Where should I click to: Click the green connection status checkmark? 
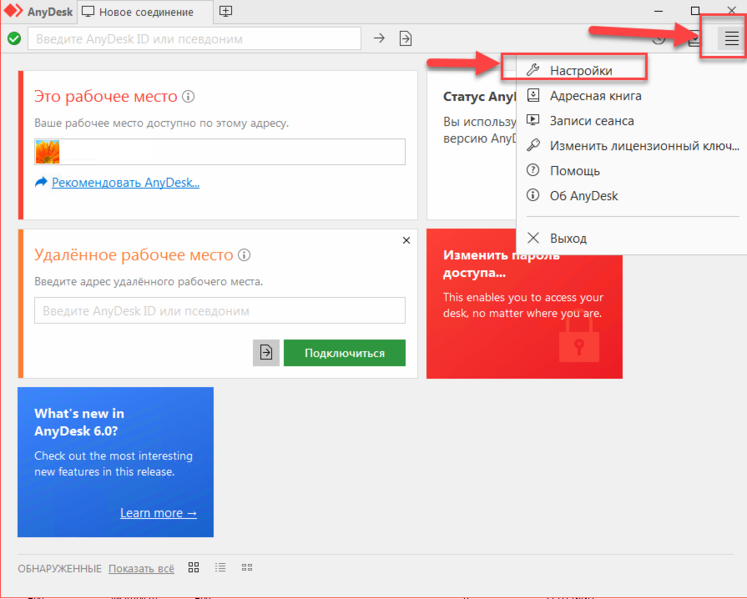click(14, 38)
